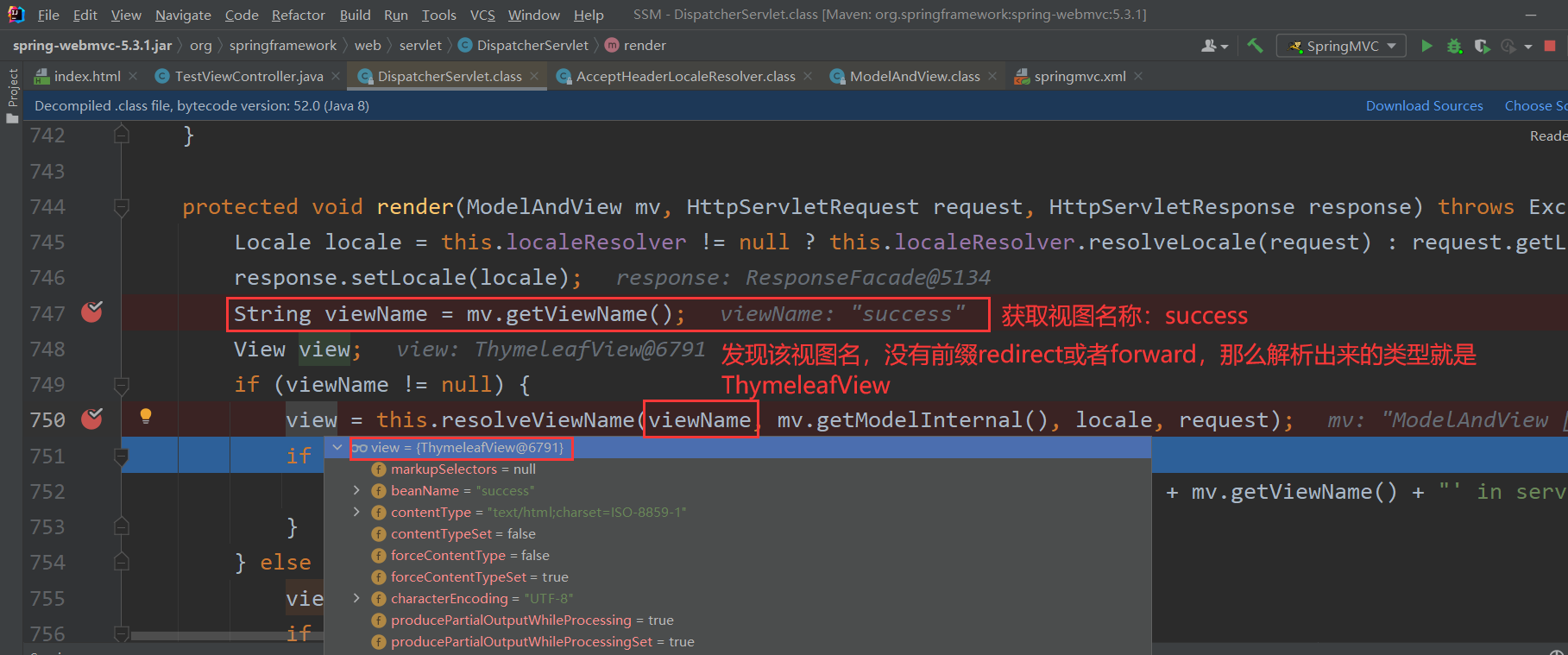Click the org breadcrumb item
Viewport: 1568px width, 655px height.
(201, 45)
